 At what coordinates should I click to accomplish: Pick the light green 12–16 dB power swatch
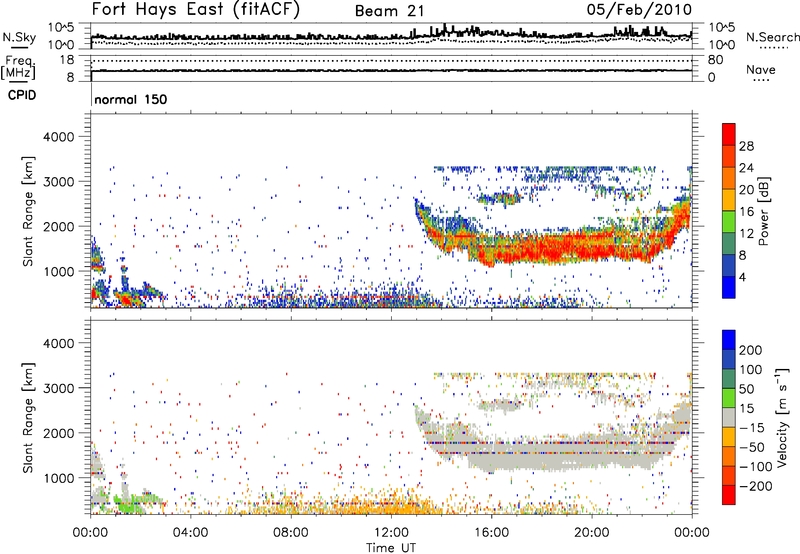[x=729, y=222]
